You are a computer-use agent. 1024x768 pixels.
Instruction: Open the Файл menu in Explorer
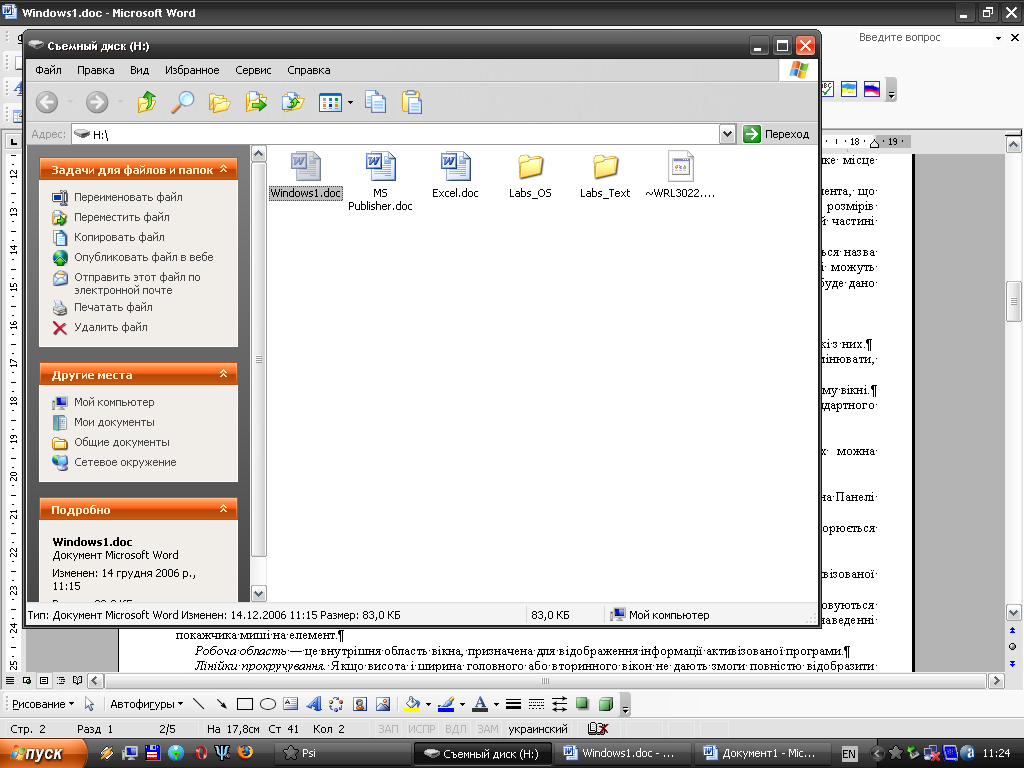click(48, 70)
